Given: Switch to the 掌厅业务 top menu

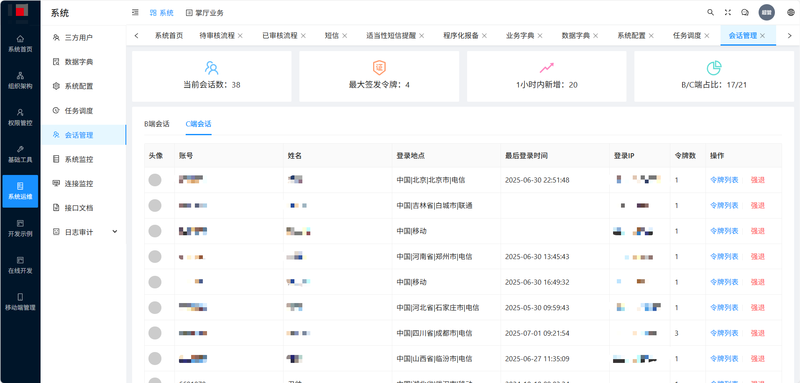Looking at the screenshot, I should tap(205, 13).
